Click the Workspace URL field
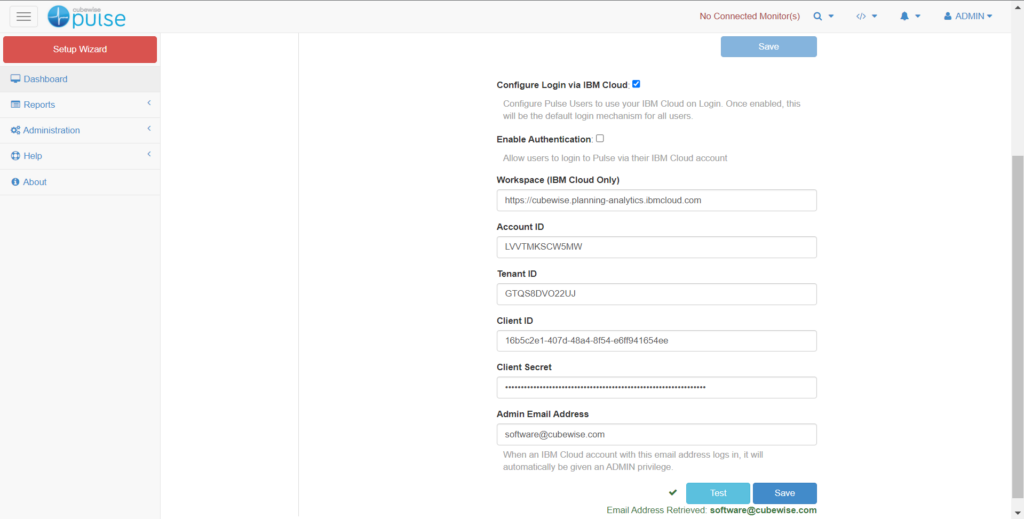This screenshot has width=1024, height=519. click(656, 200)
